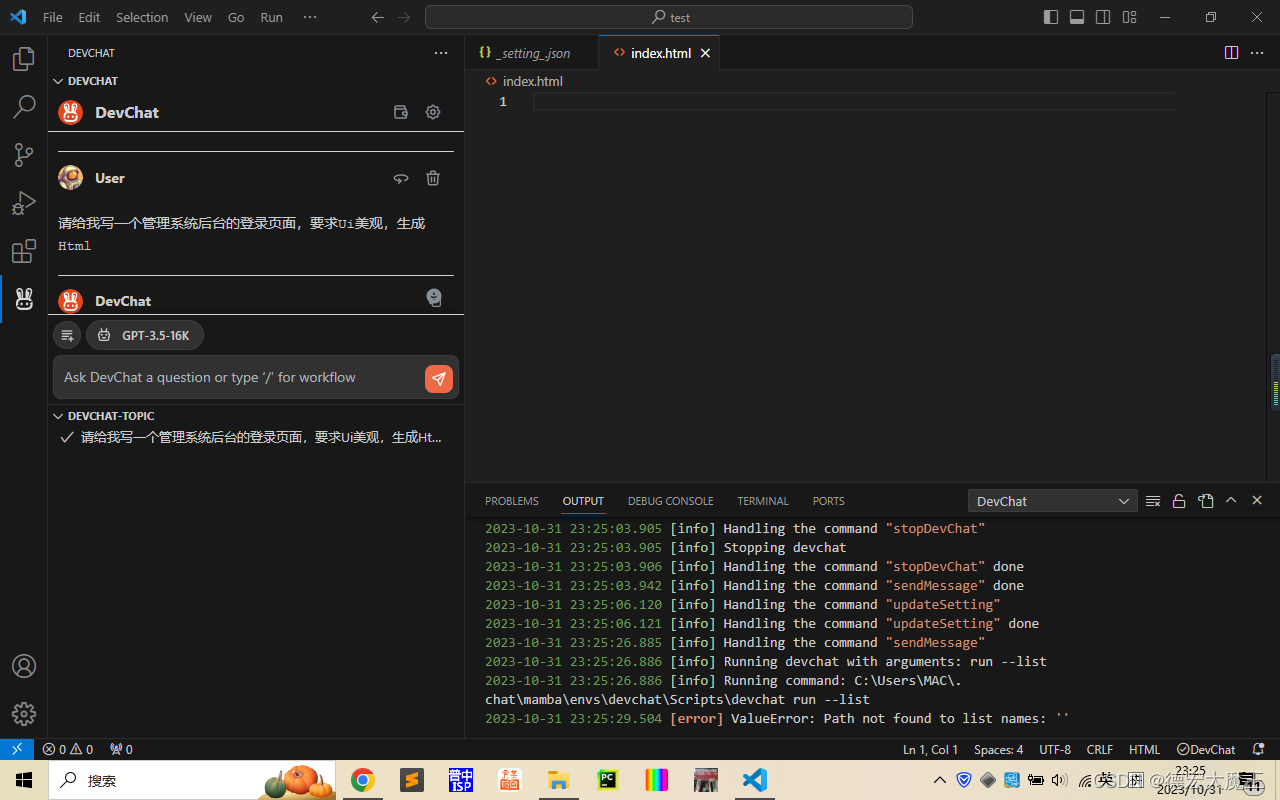
Task: Open the Extensions view
Action: point(24,251)
